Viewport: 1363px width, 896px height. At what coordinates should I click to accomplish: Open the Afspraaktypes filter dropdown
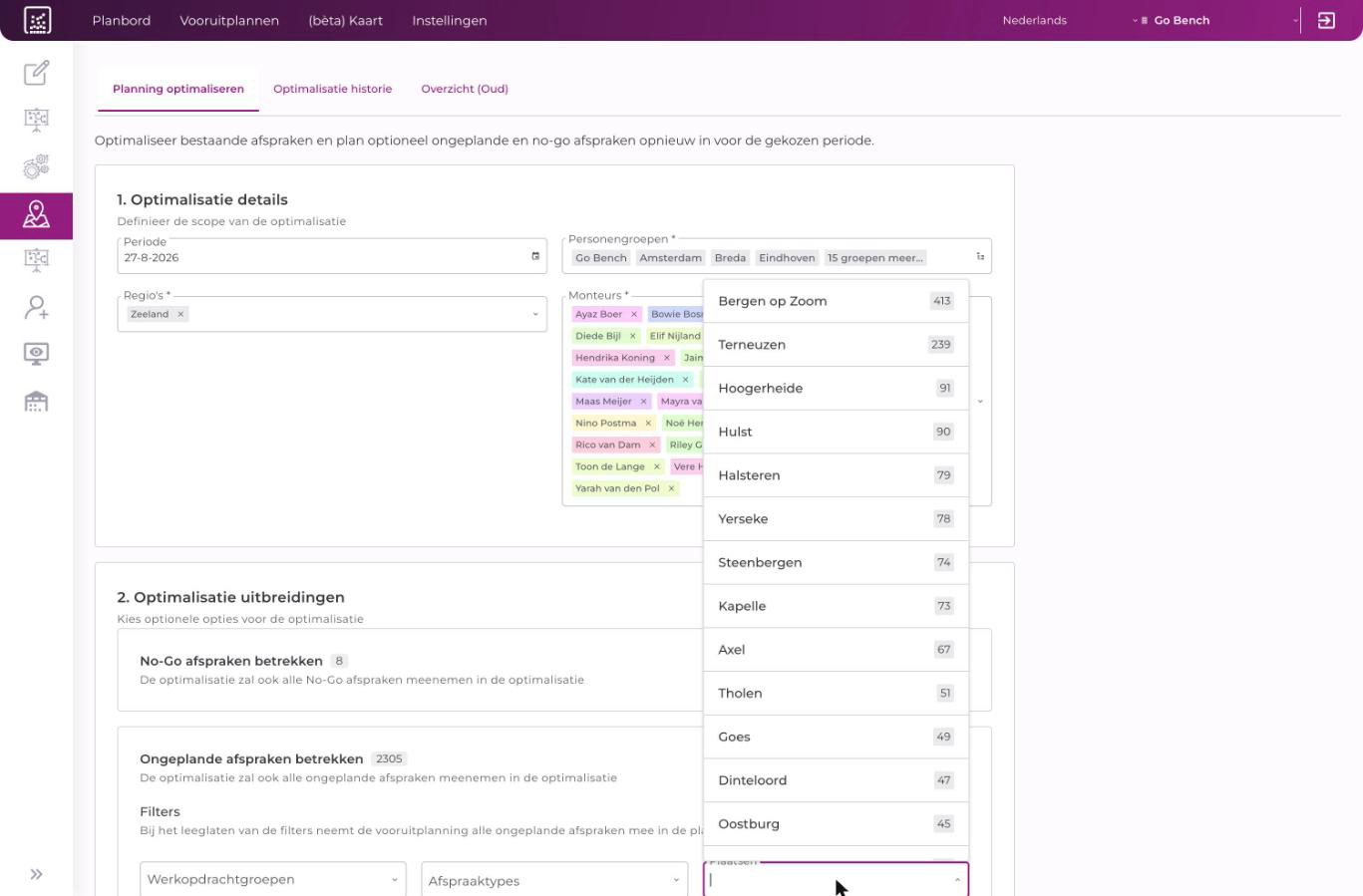click(x=554, y=880)
